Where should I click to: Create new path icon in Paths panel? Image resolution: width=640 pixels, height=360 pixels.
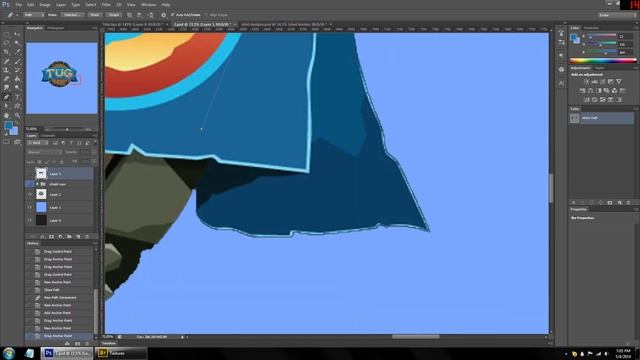pos(619,202)
